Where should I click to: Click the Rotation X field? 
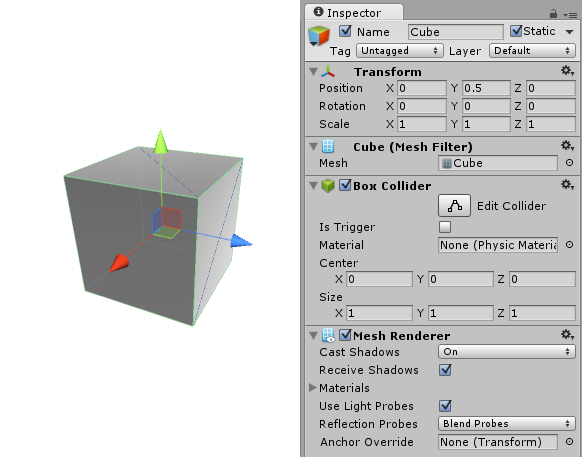click(422, 106)
